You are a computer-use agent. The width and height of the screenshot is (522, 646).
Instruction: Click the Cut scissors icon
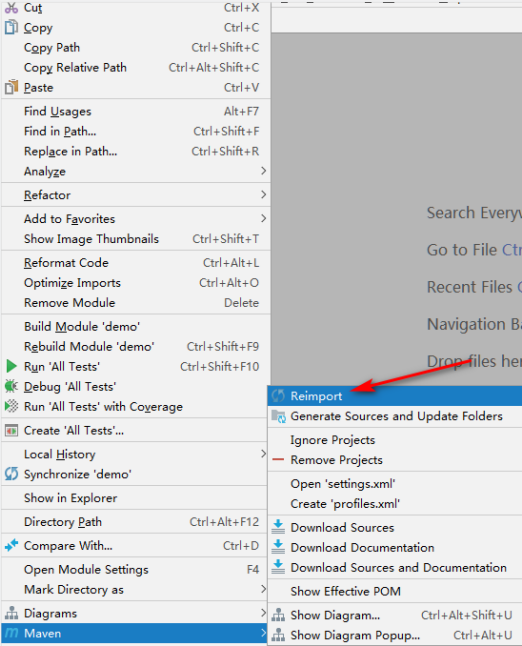[x=11, y=7]
